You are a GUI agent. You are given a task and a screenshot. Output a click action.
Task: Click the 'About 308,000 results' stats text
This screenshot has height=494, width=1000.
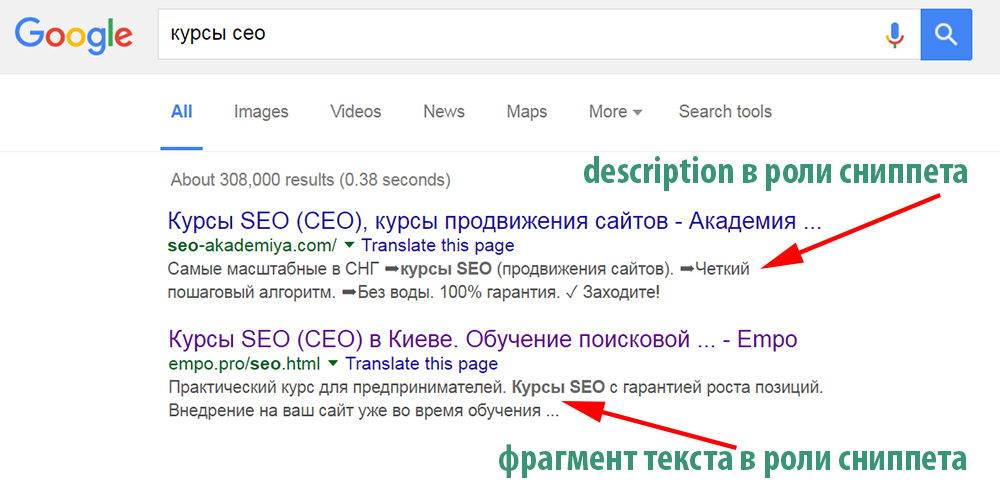click(310, 180)
